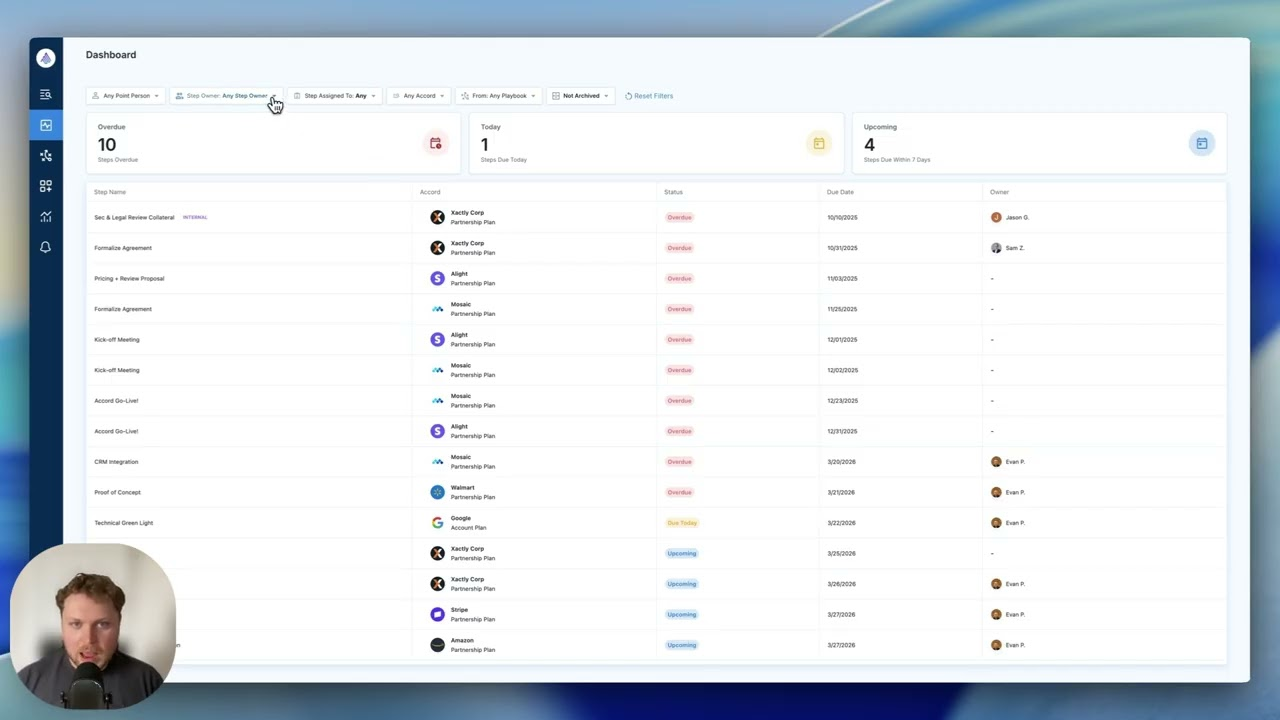Viewport: 1280px width, 720px height.
Task: Click the 11/03/2025 due date
Action: [842, 278]
